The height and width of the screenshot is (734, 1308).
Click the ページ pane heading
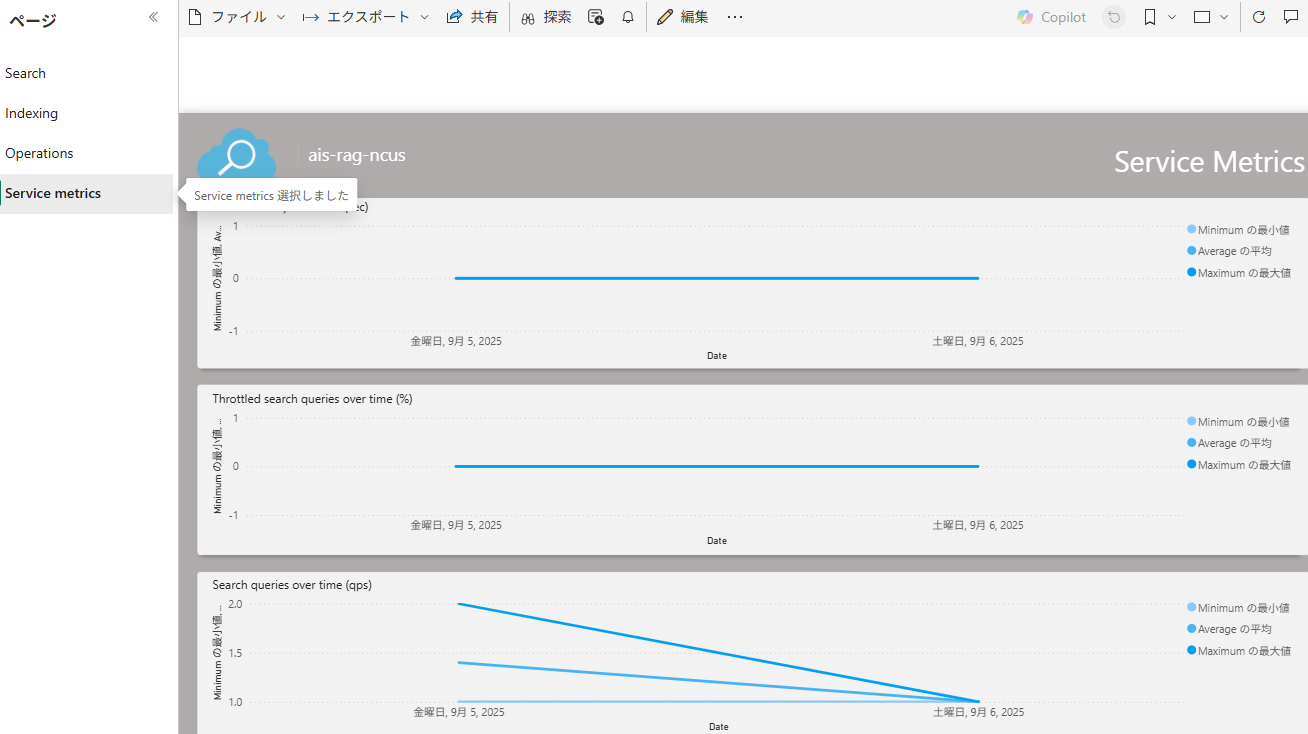coord(32,20)
